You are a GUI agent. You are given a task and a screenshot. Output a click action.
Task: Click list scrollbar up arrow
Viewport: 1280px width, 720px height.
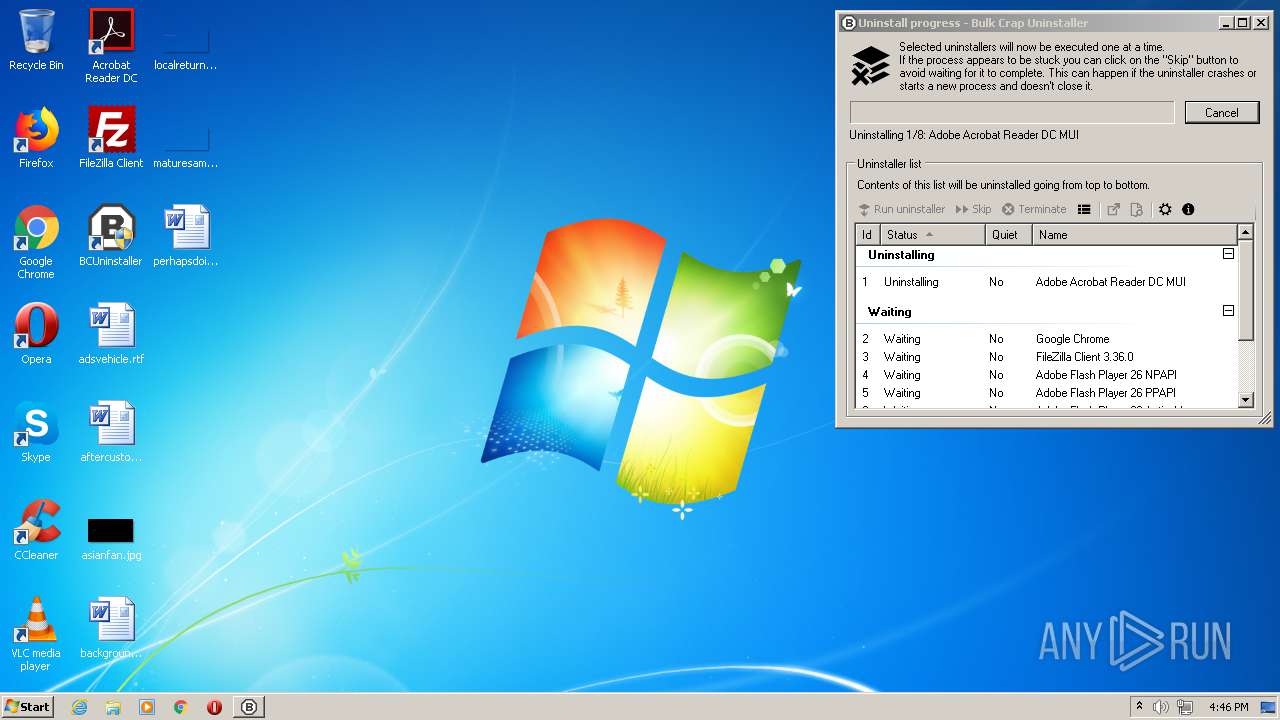pos(1245,233)
